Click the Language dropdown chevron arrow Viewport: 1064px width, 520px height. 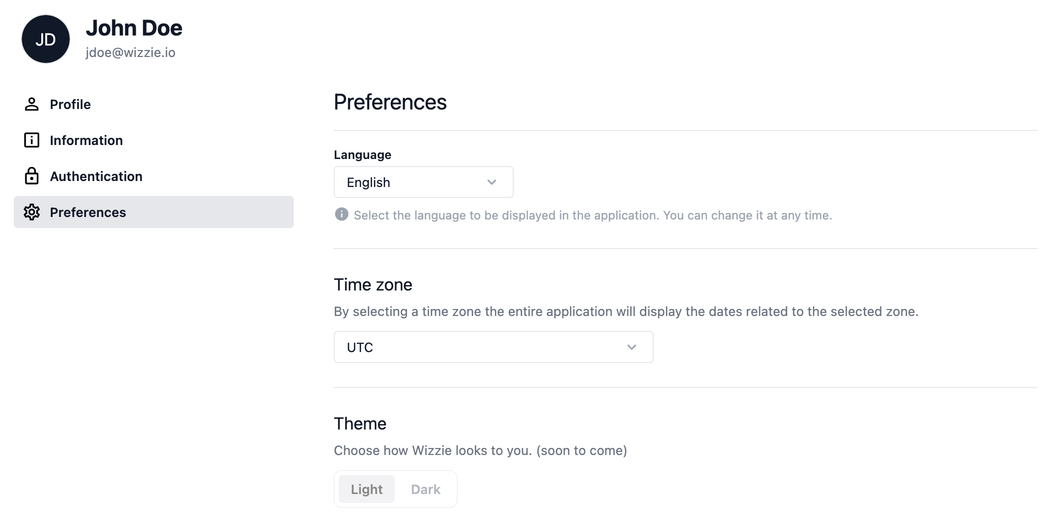pos(492,182)
